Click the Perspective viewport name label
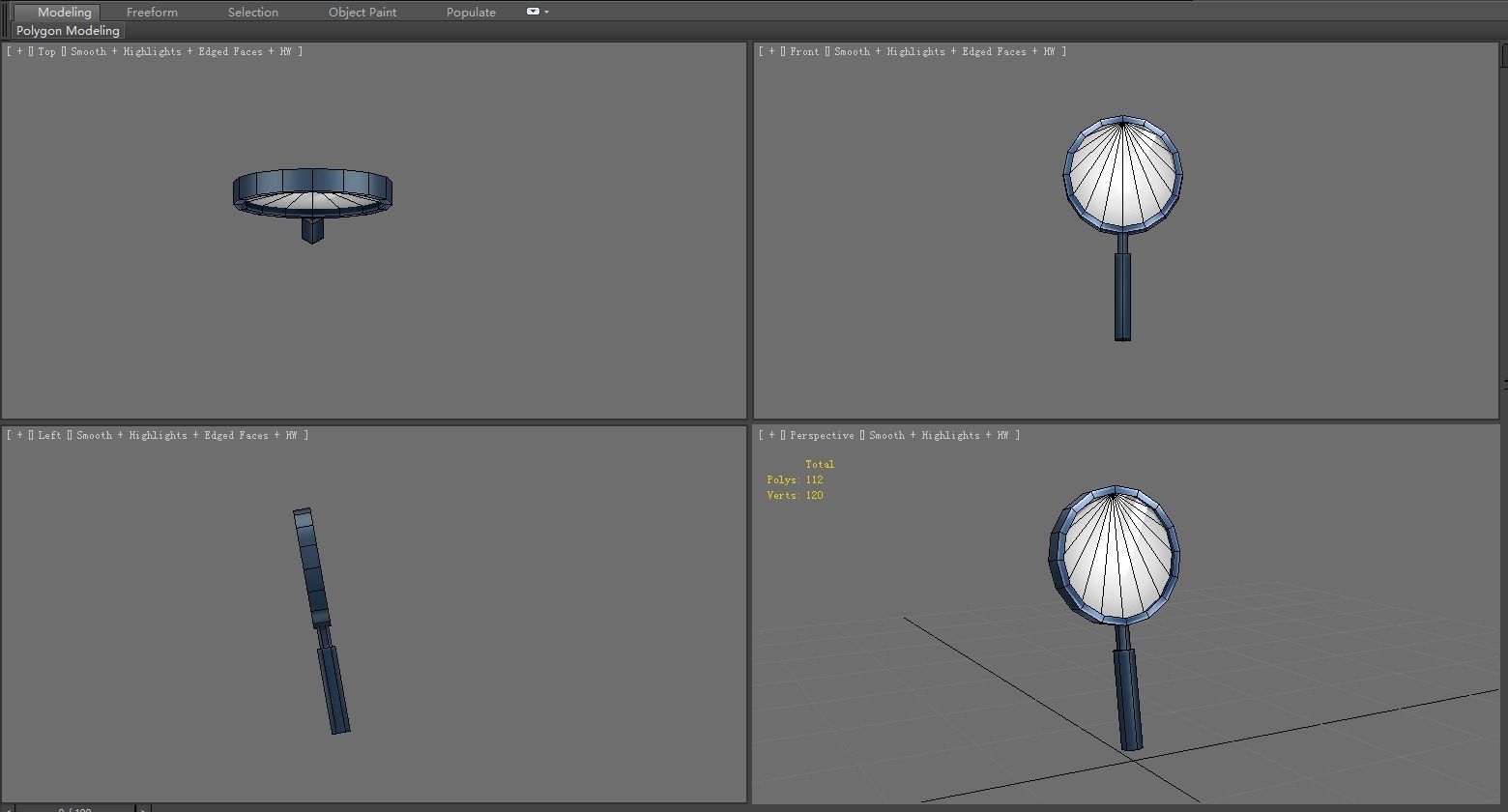 [822, 435]
